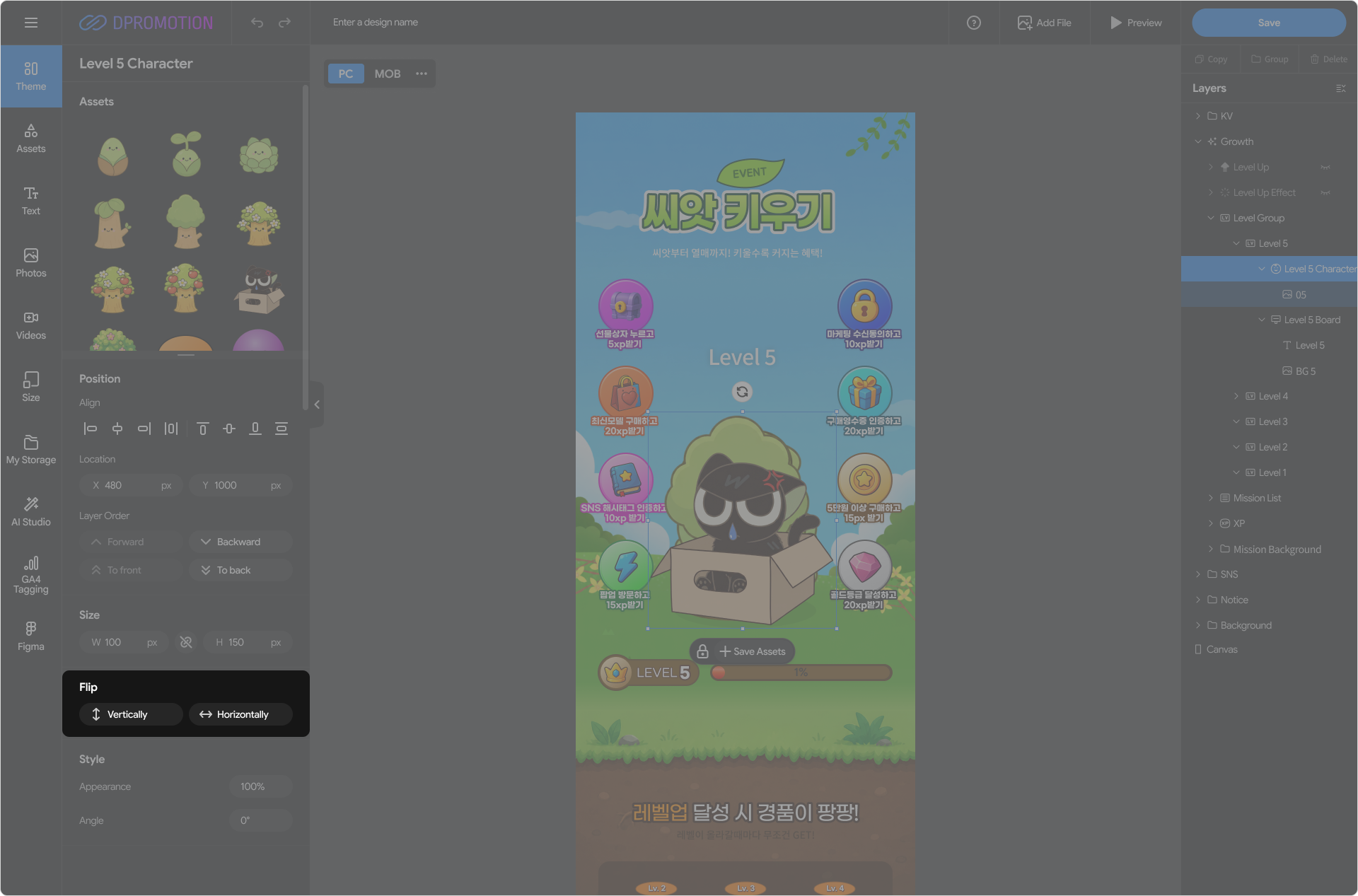1358x896 pixels.
Task: Collapse all layers with the Layers panel icon
Action: click(x=1340, y=88)
